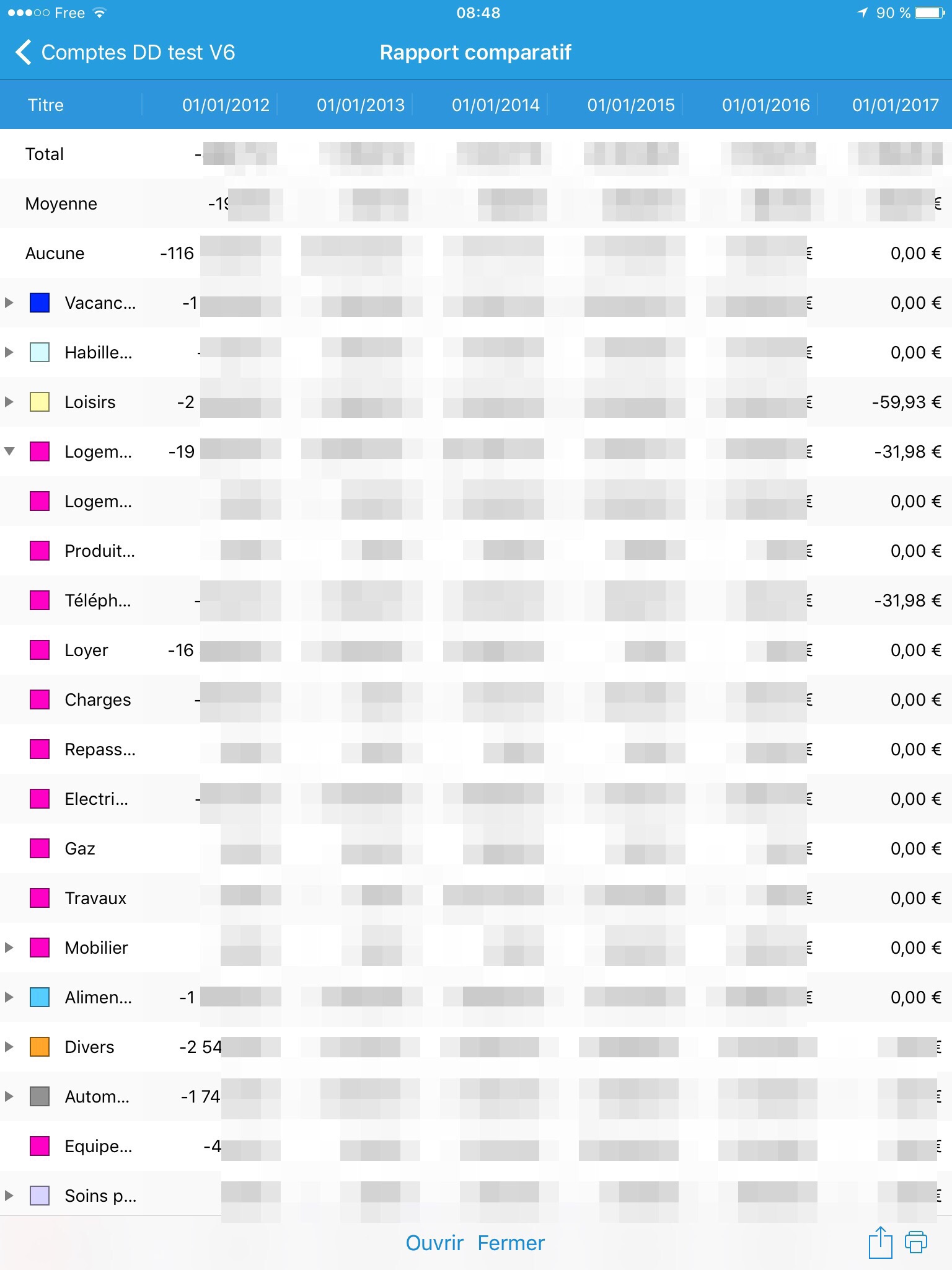Tap the yellow Loisirs color swatch
Viewport: 952px width, 1270px height.
click(40, 402)
